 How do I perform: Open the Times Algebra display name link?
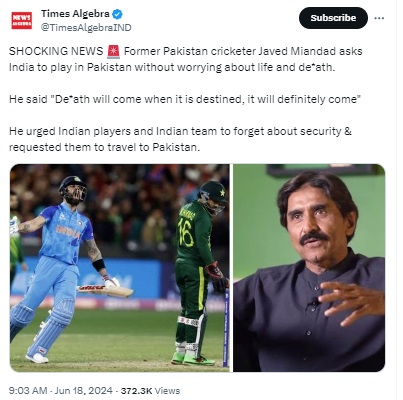(75, 14)
